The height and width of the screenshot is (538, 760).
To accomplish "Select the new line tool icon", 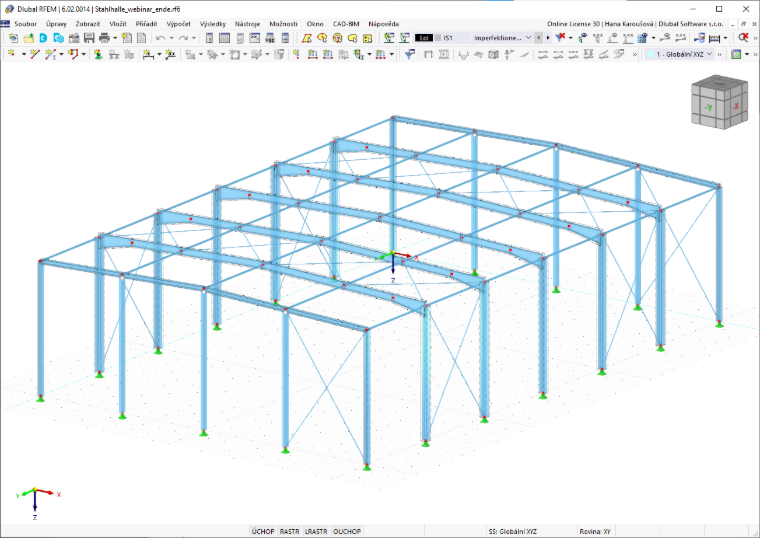I will pos(34,54).
